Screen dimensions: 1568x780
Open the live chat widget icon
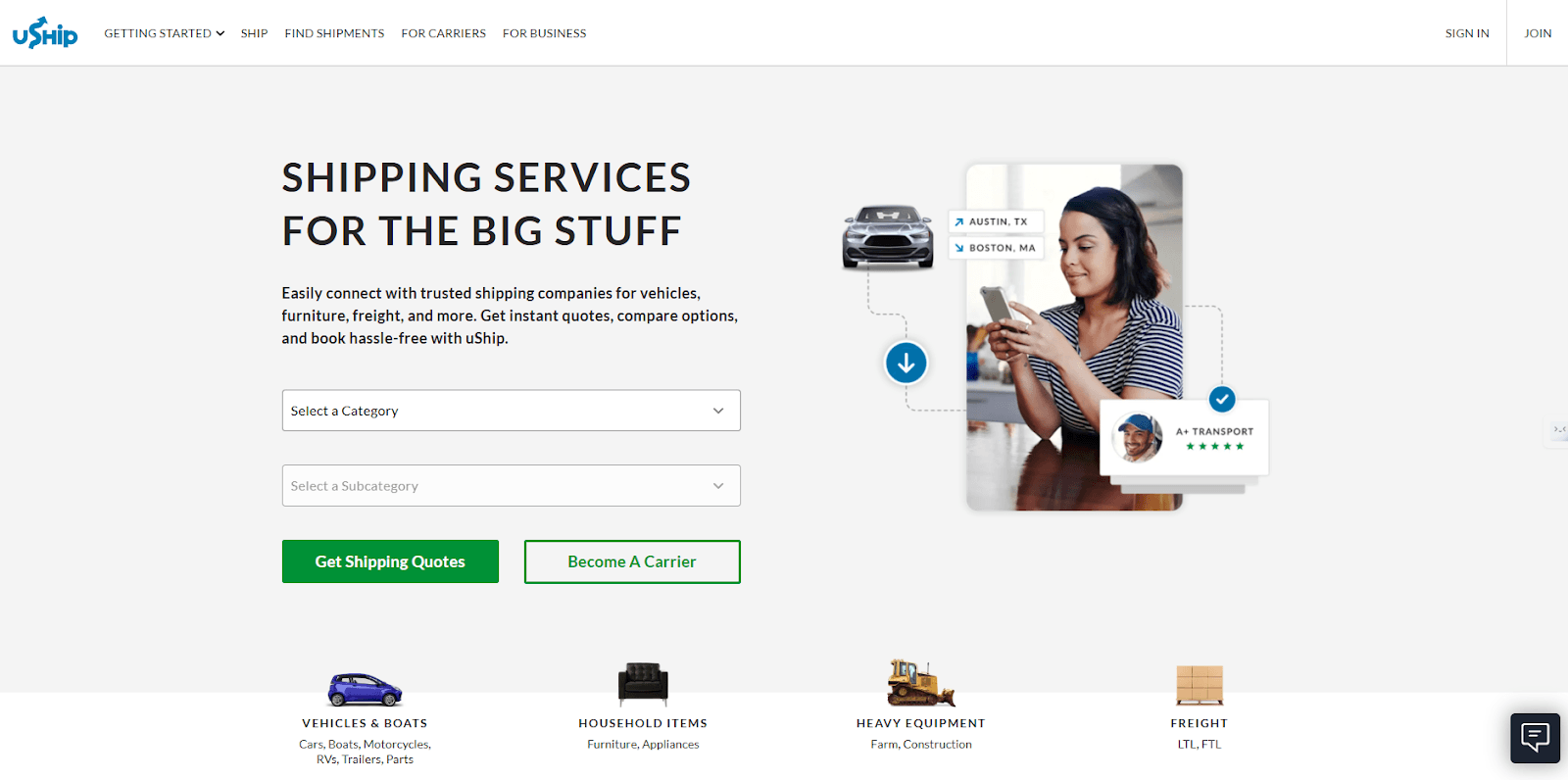tap(1535, 737)
